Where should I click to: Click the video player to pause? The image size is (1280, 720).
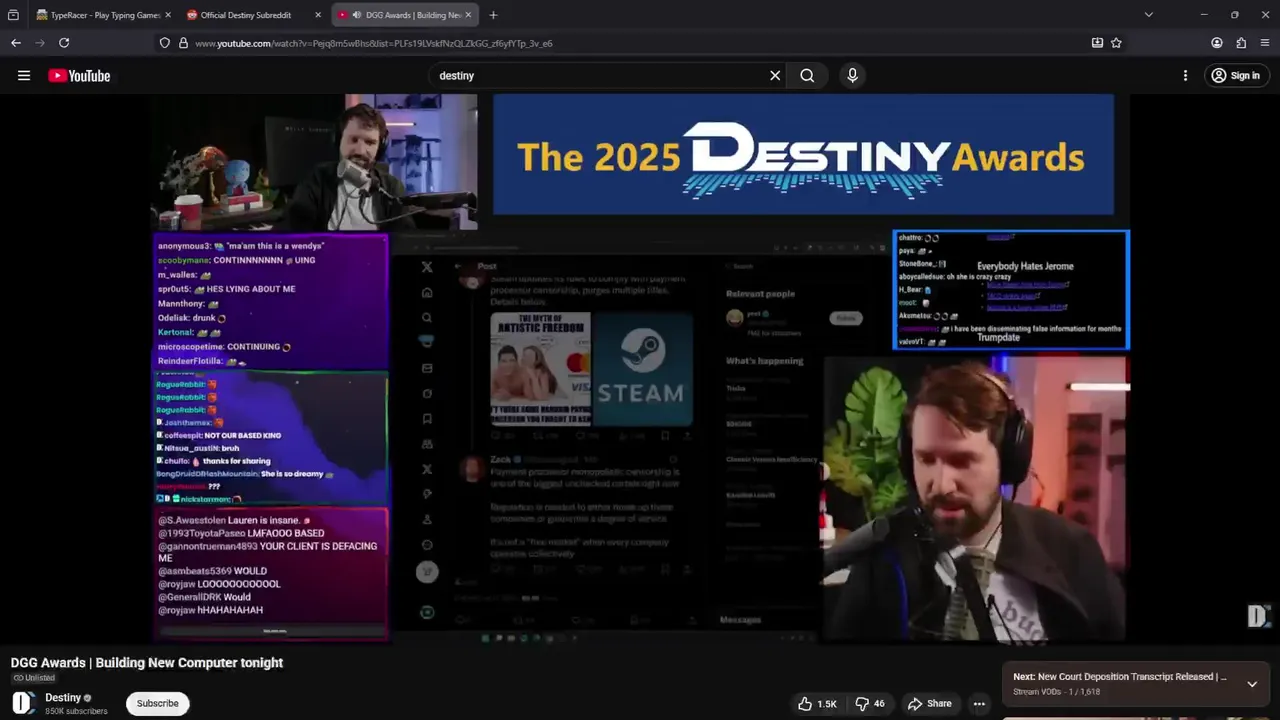(640, 367)
